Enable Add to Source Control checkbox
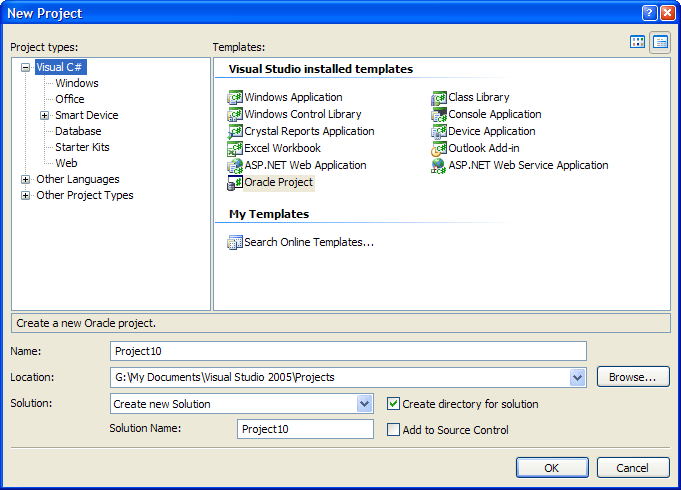The height and width of the screenshot is (490, 681). click(393, 430)
